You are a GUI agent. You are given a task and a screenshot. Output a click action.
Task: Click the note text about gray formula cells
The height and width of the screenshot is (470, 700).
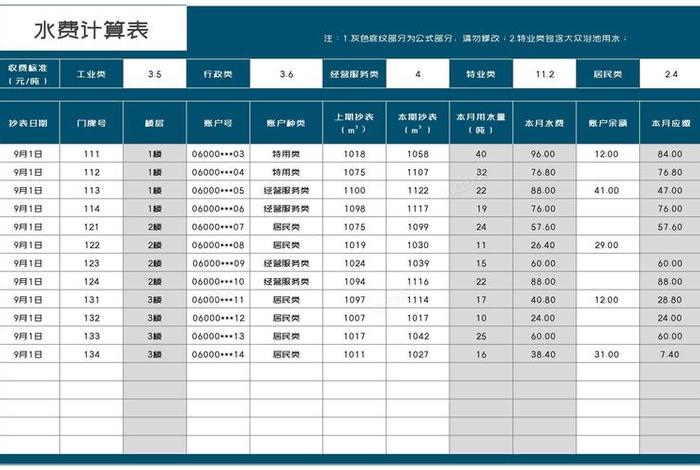[475, 38]
